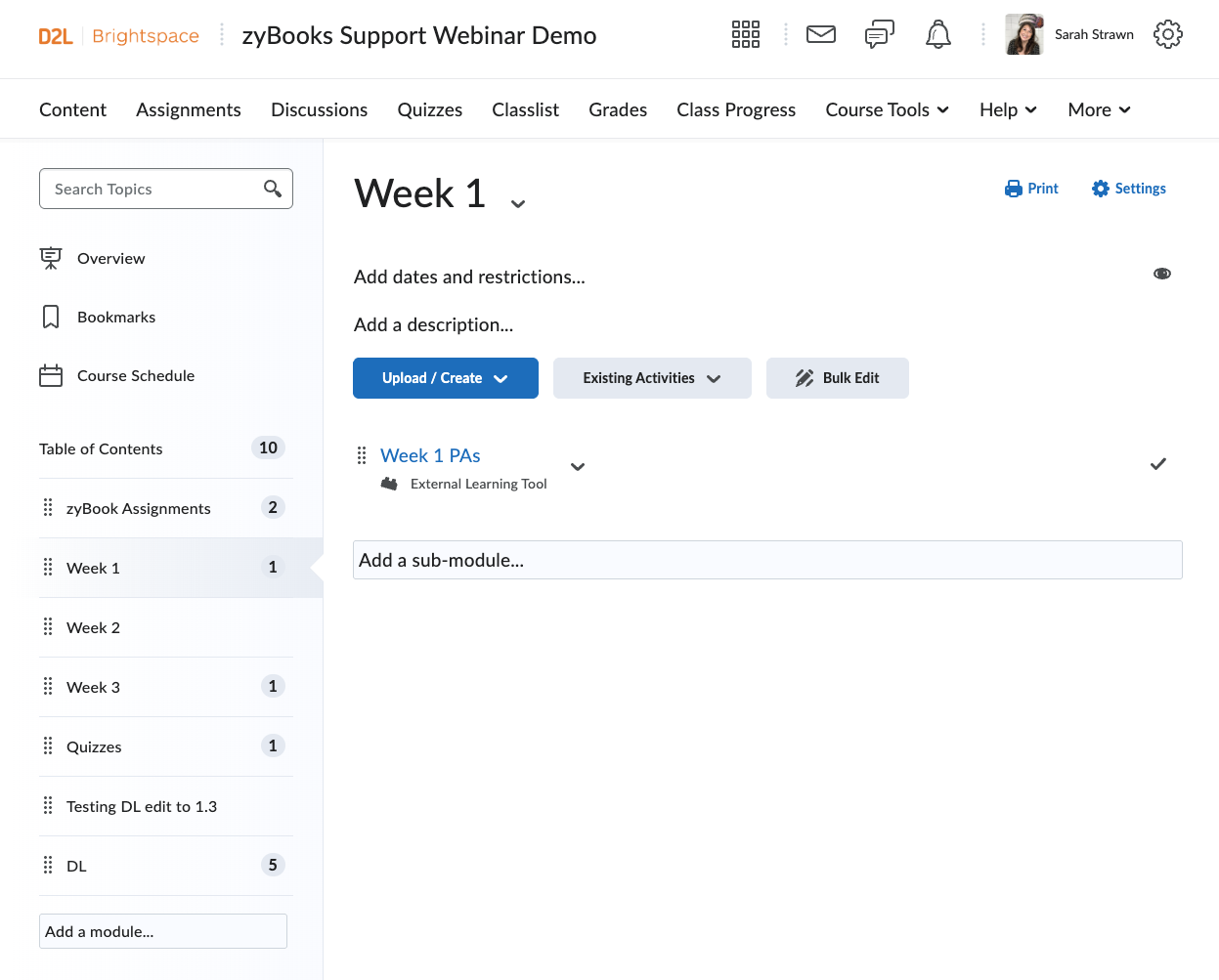Open the admin tools gear icon
This screenshot has width=1219, height=980.
point(1168,34)
